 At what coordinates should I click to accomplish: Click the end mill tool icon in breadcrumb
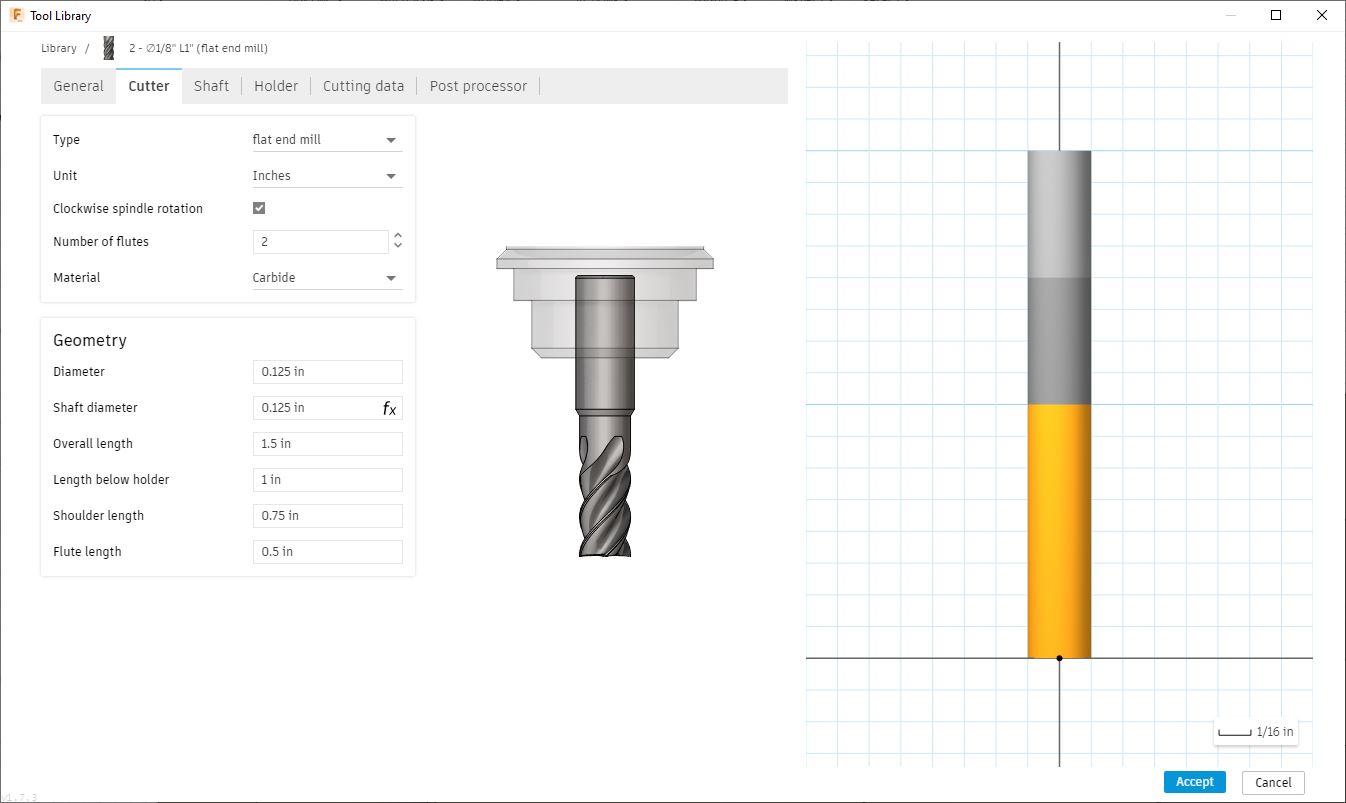coord(108,48)
